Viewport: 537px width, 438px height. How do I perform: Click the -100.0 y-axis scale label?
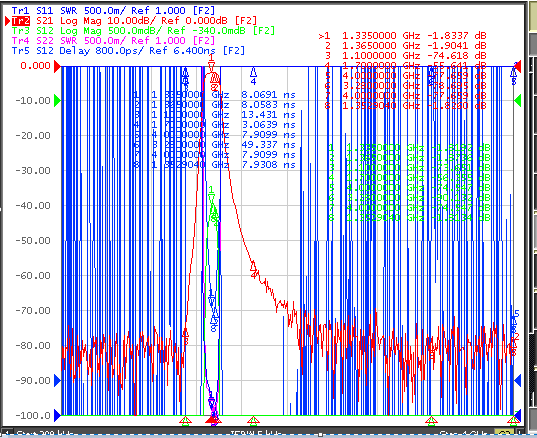33,415
